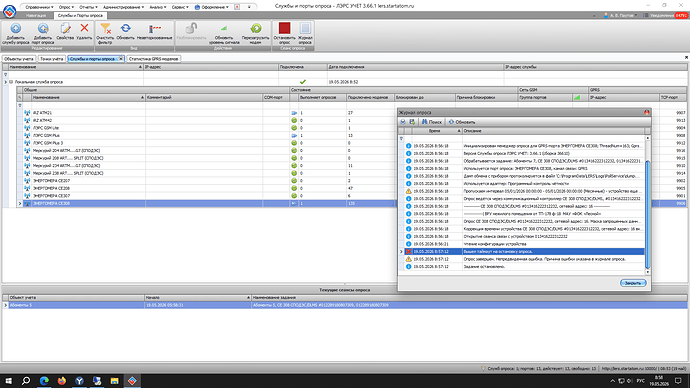This screenshot has height=388, width=690.
Task: Open the Отчеты menu
Action: click(x=88, y=7)
